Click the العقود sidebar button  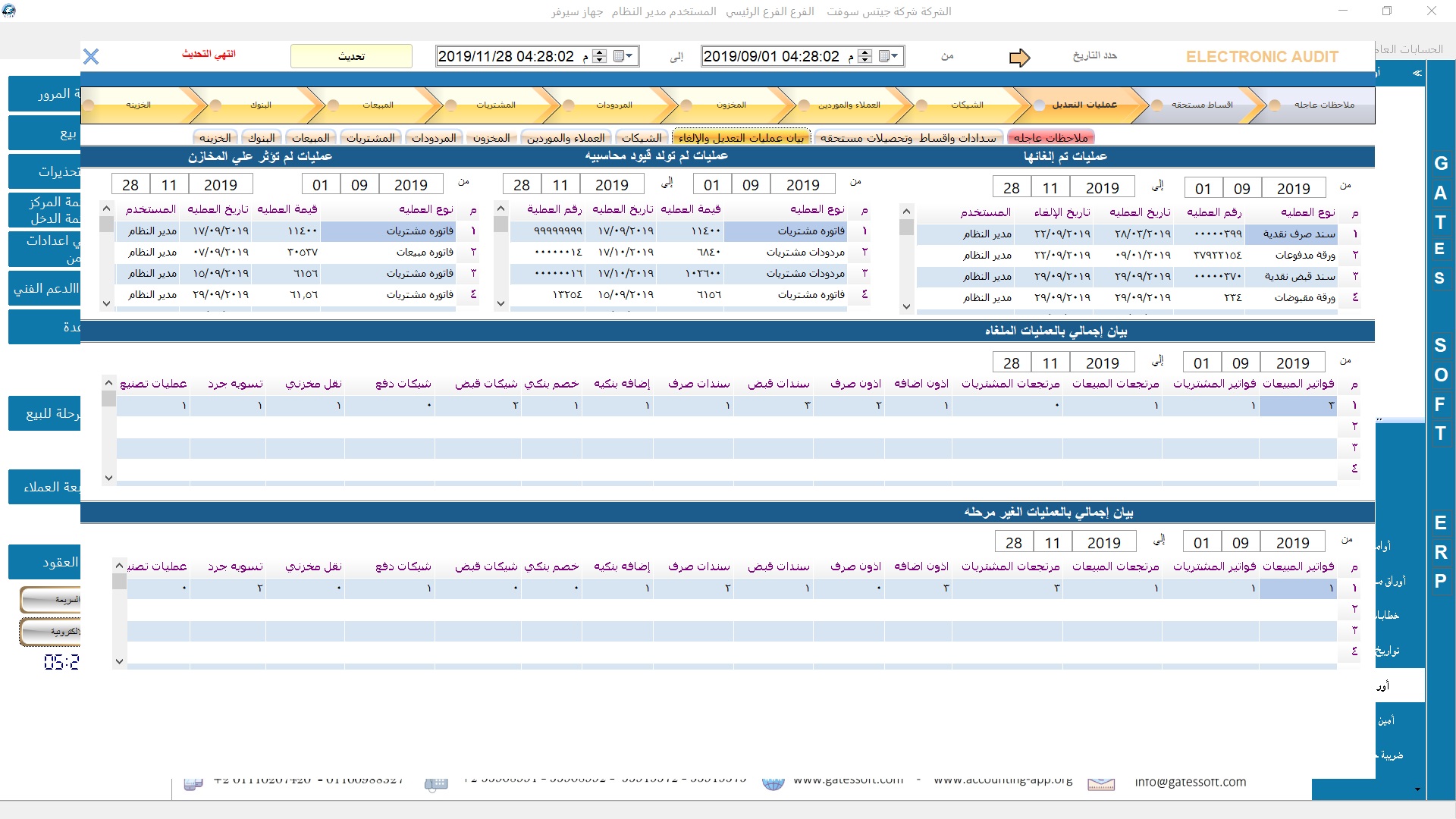coord(45,562)
